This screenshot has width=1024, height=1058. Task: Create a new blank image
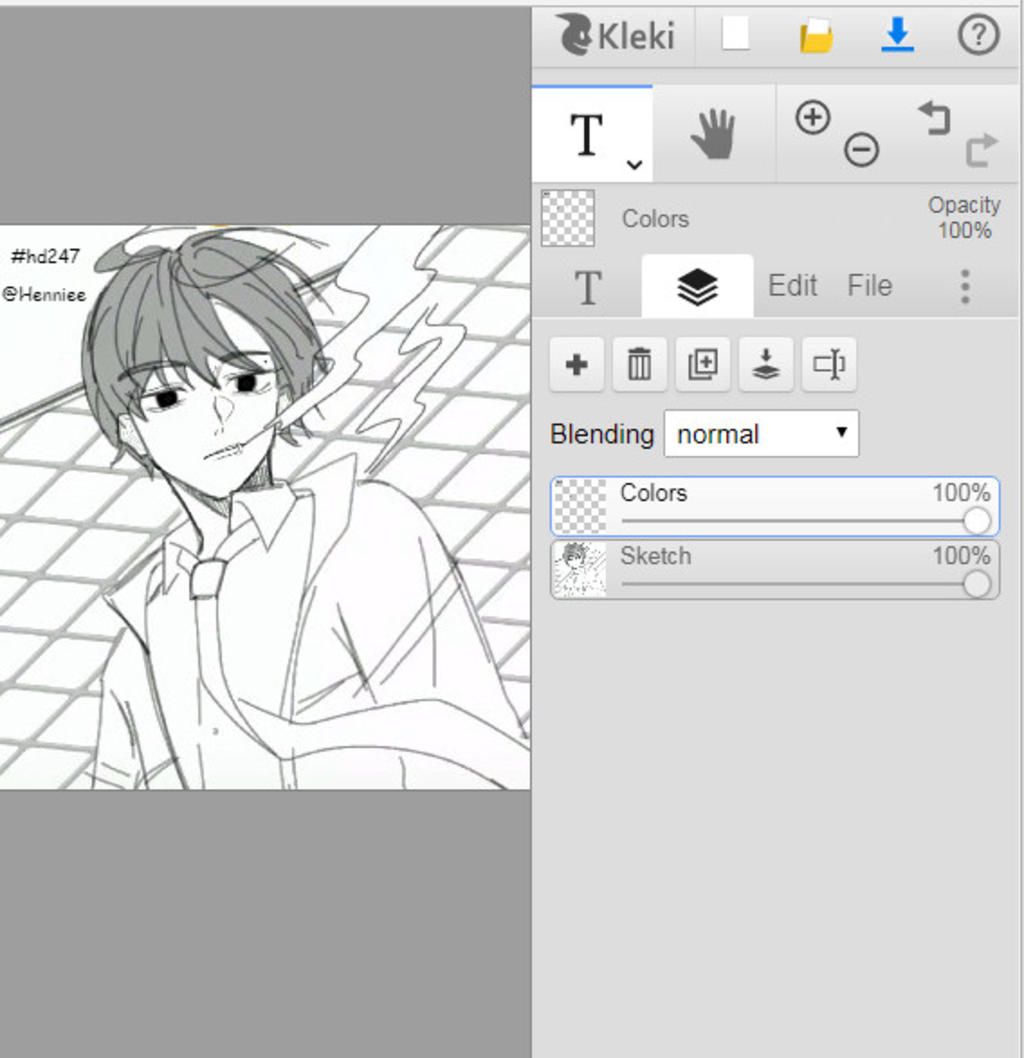735,34
